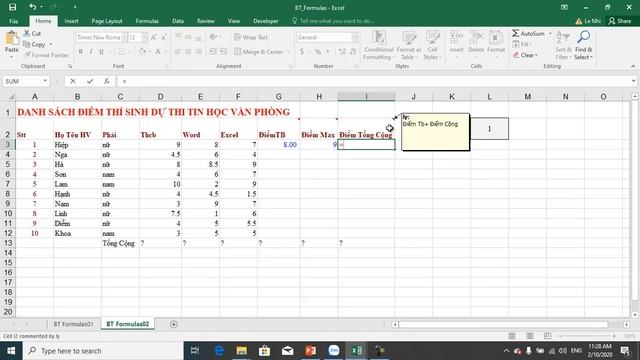Click the Cut scissors button
640x360 pixels.
click(x=32, y=33)
